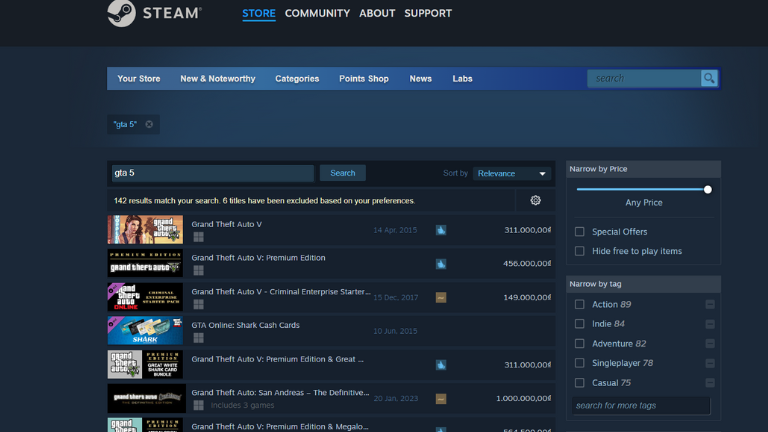Open the ABOUT page
This screenshot has height=432, width=768.
click(x=377, y=13)
